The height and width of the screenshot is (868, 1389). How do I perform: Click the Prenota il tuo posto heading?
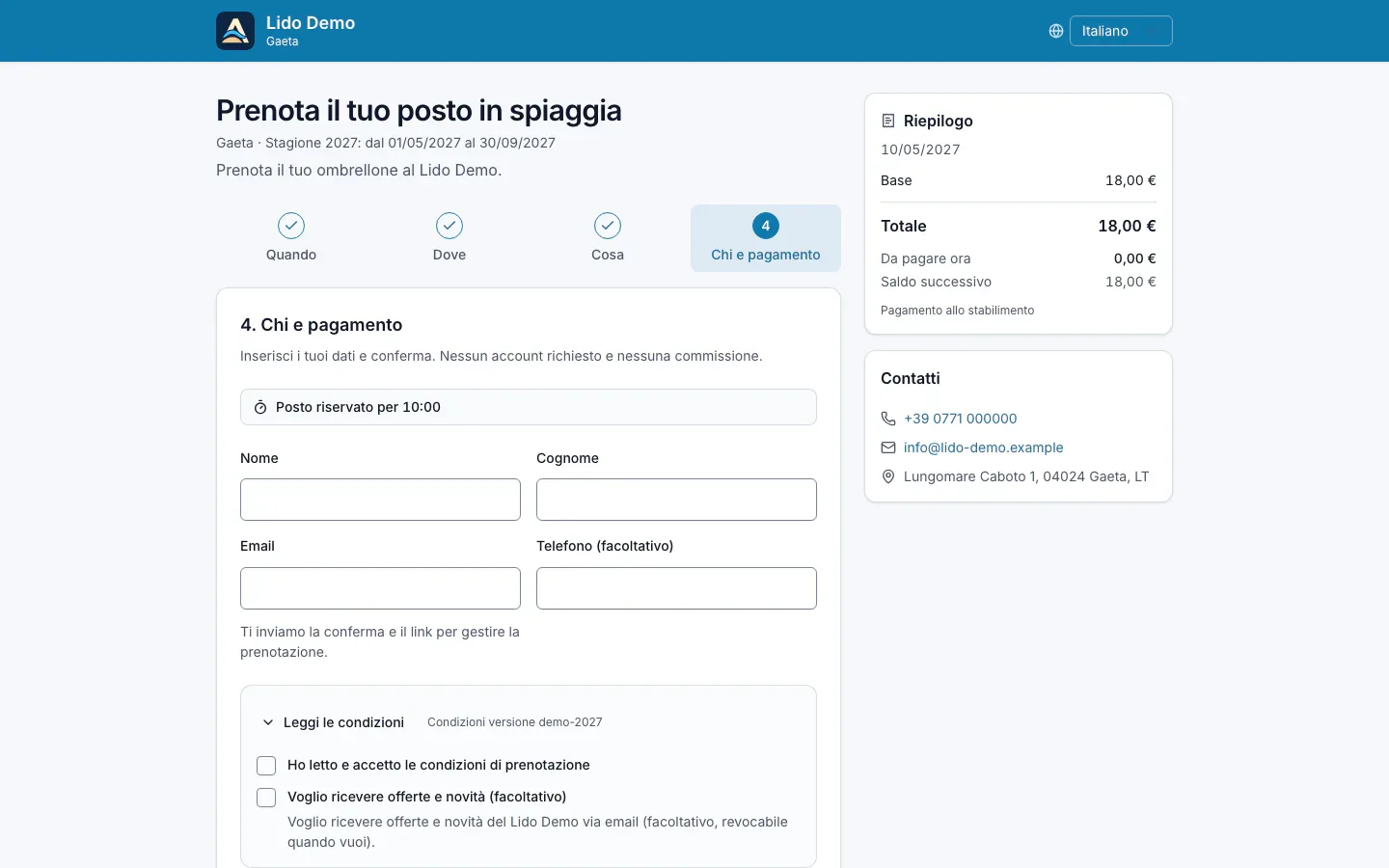click(419, 111)
